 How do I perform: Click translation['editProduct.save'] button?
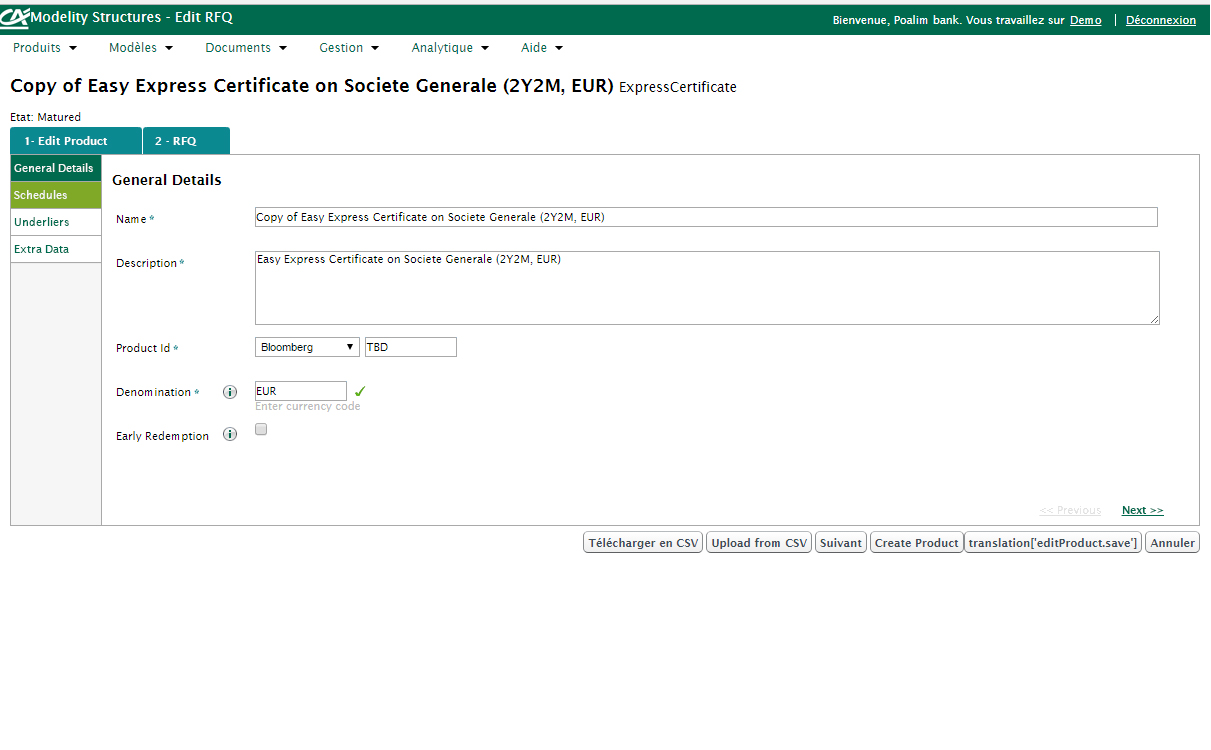[1053, 543]
